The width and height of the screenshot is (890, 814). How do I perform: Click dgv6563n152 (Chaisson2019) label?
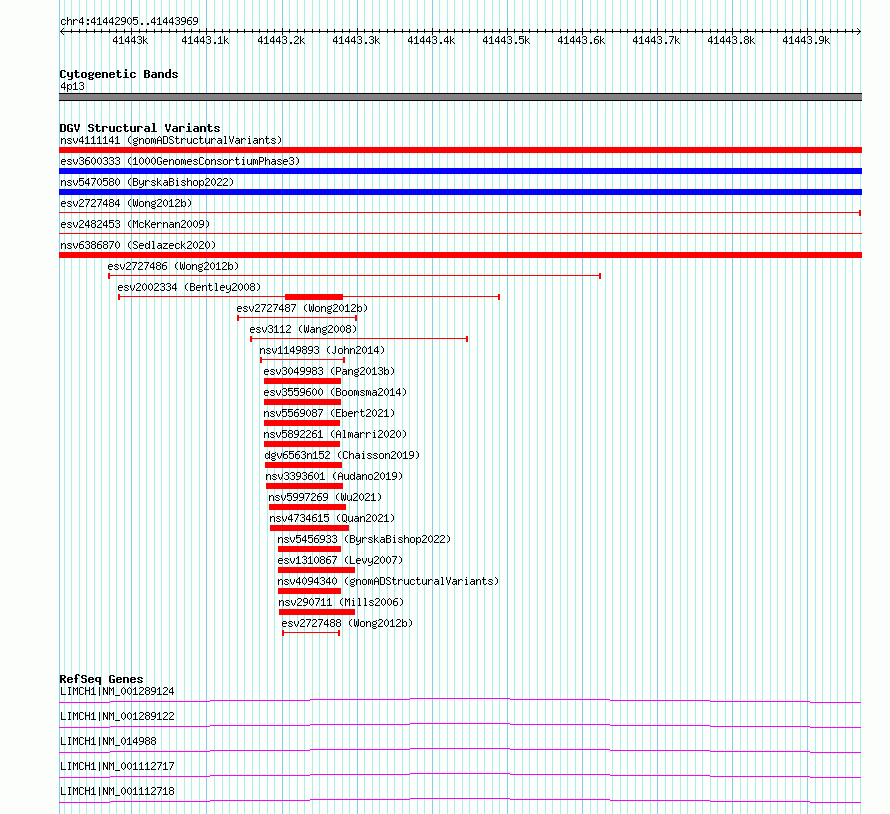coord(342,455)
